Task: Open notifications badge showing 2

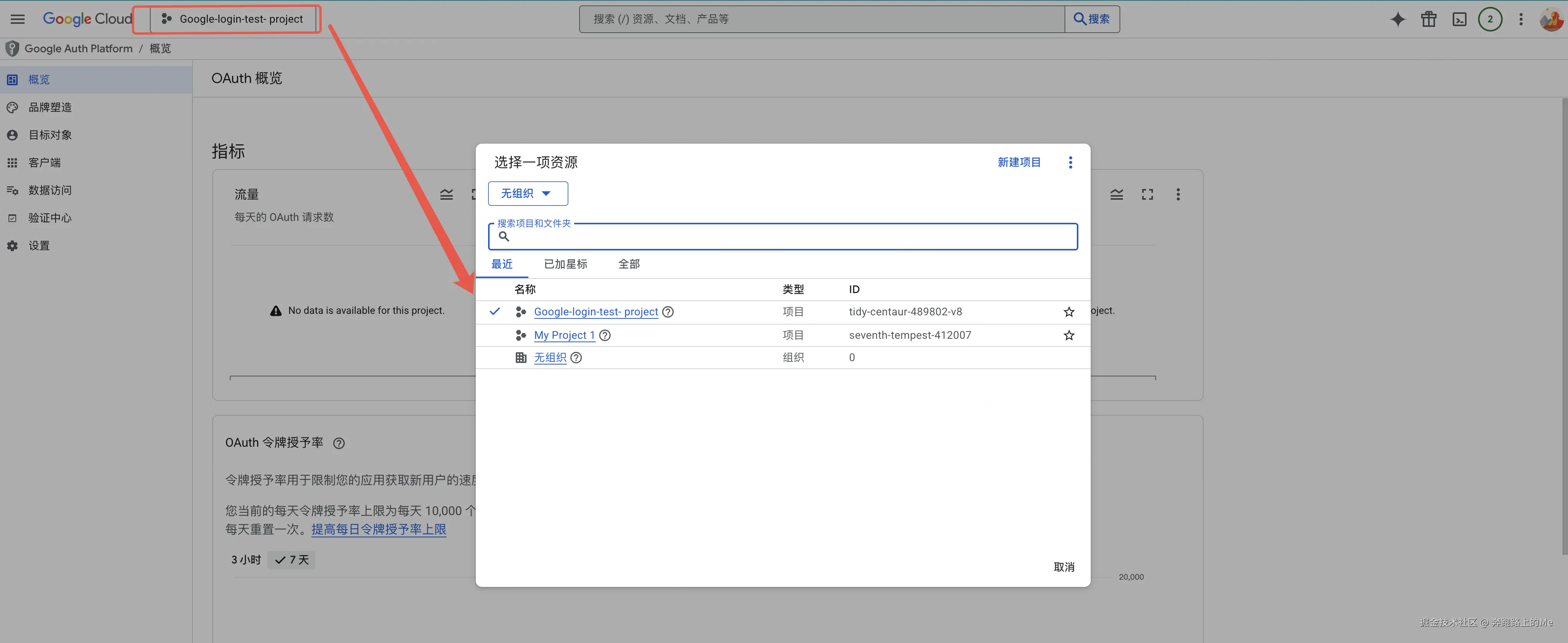Action: (x=1490, y=19)
